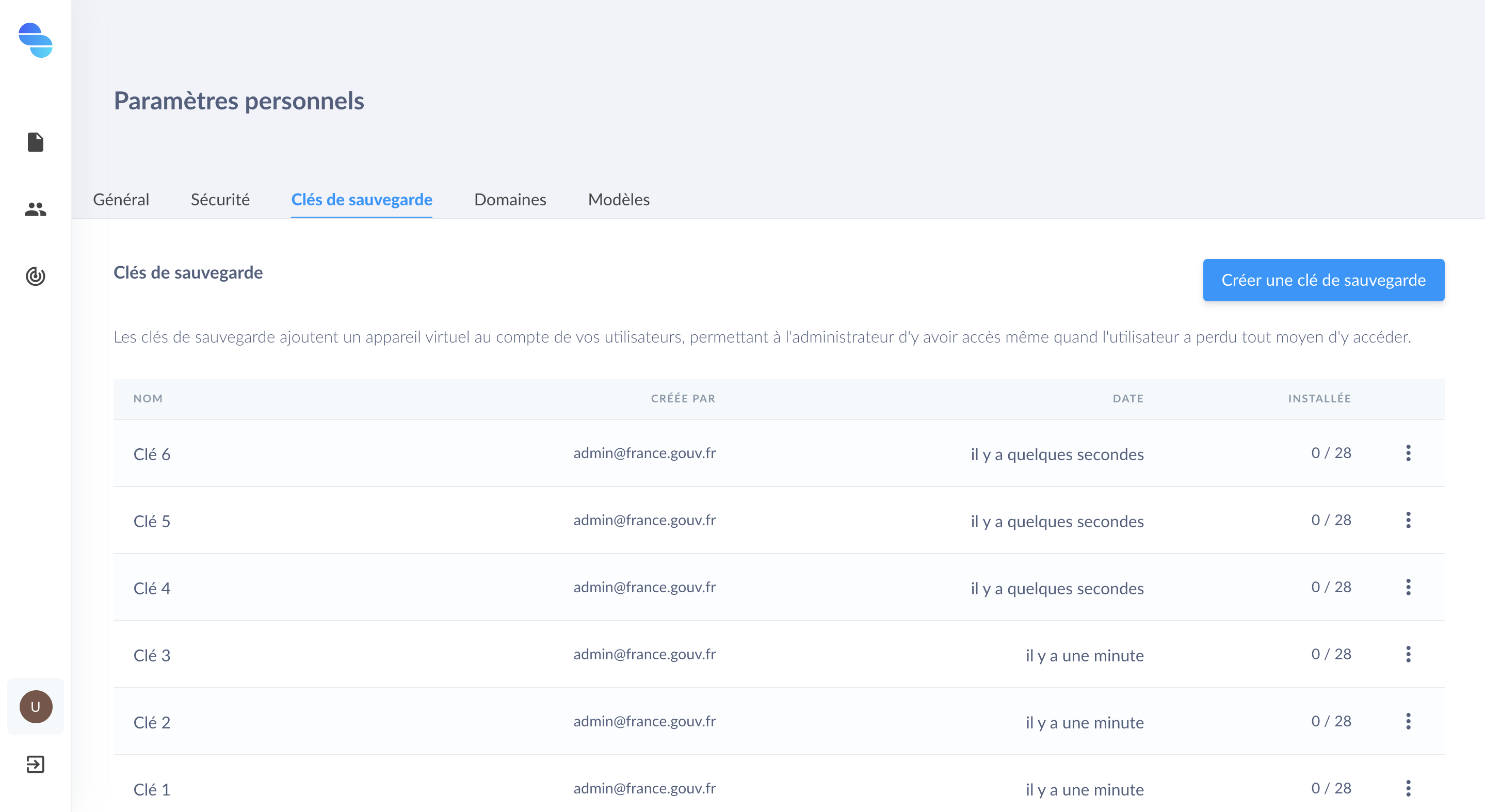
Task: Click the 0 / 28 count for Clé 6
Action: [1331, 453]
